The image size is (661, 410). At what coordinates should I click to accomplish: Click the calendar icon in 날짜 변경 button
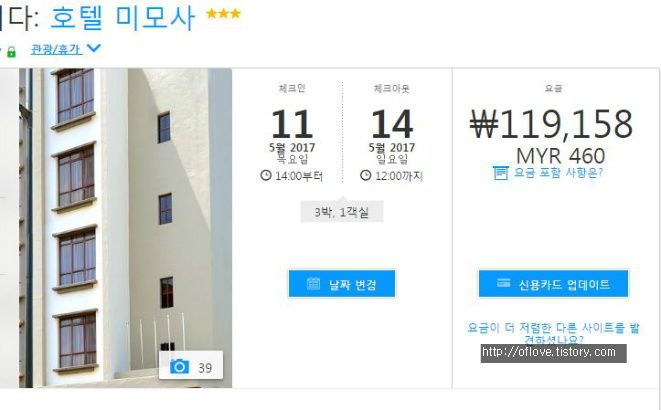(x=313, y=284)
